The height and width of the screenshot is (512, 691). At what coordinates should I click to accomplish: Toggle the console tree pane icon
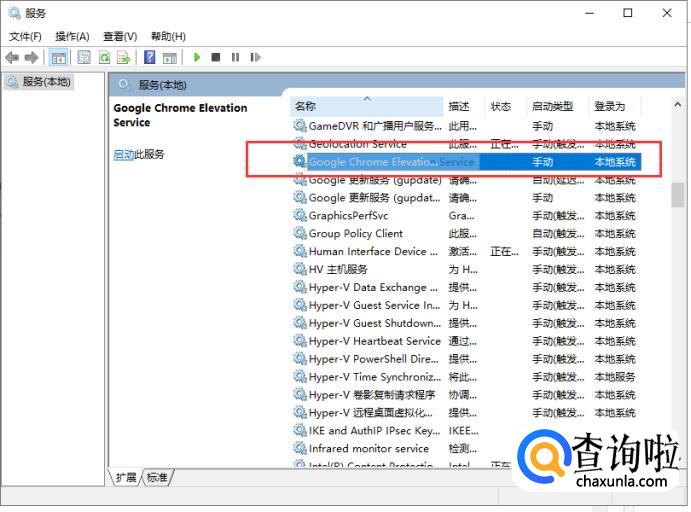[x=59, y=57]
